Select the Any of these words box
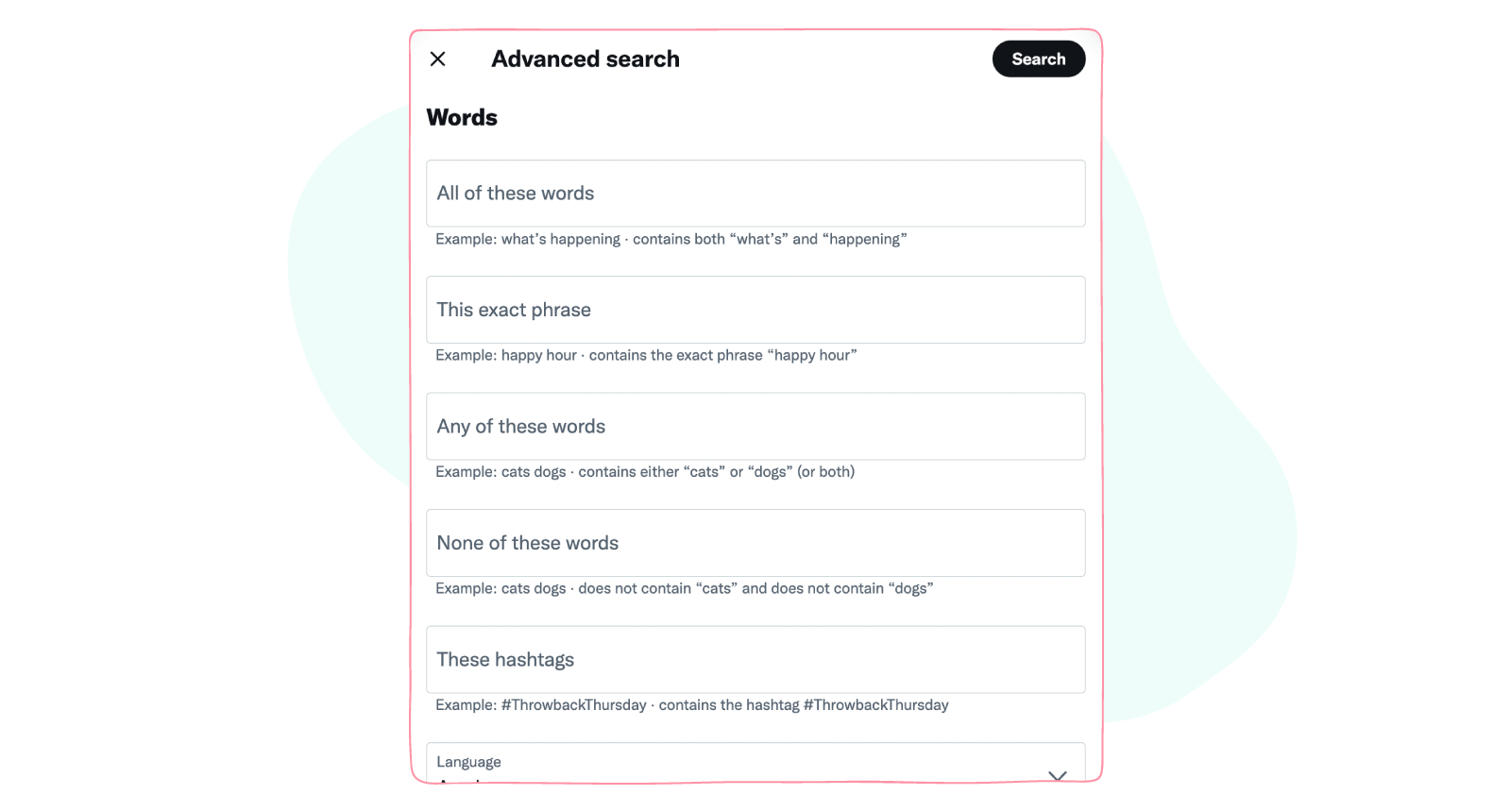The width and height of the screenshot is (1511, 812). click(755, 426)
